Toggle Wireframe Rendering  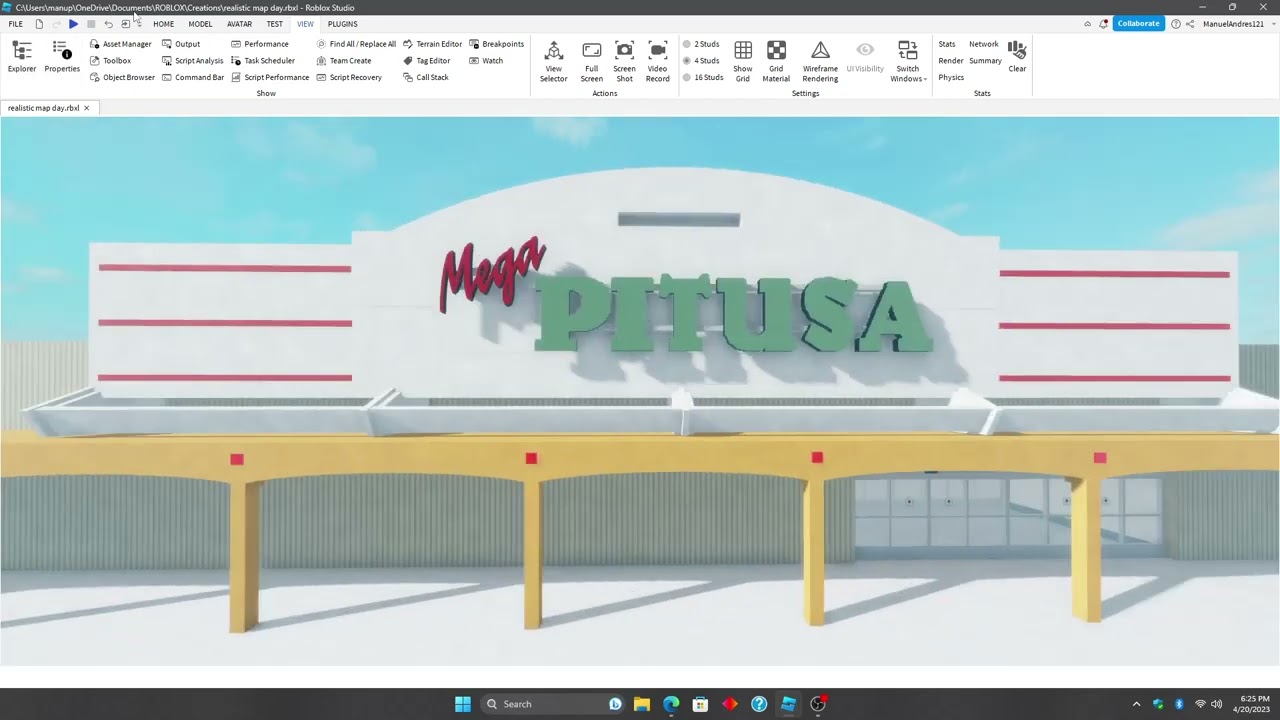pyautogui.click(x=820, y=61)
